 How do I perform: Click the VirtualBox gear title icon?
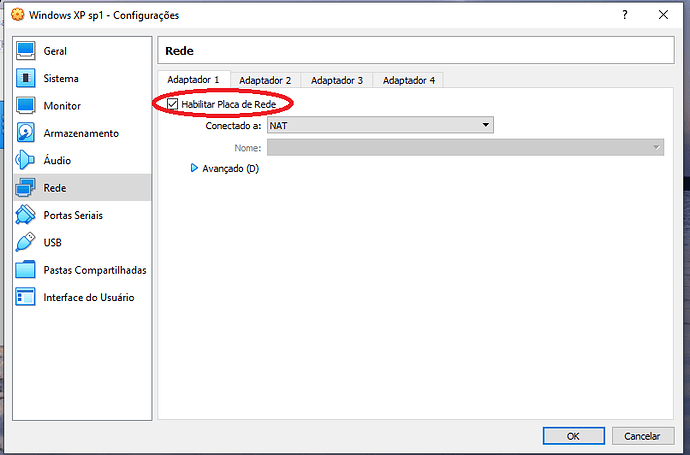click(18, 15)
